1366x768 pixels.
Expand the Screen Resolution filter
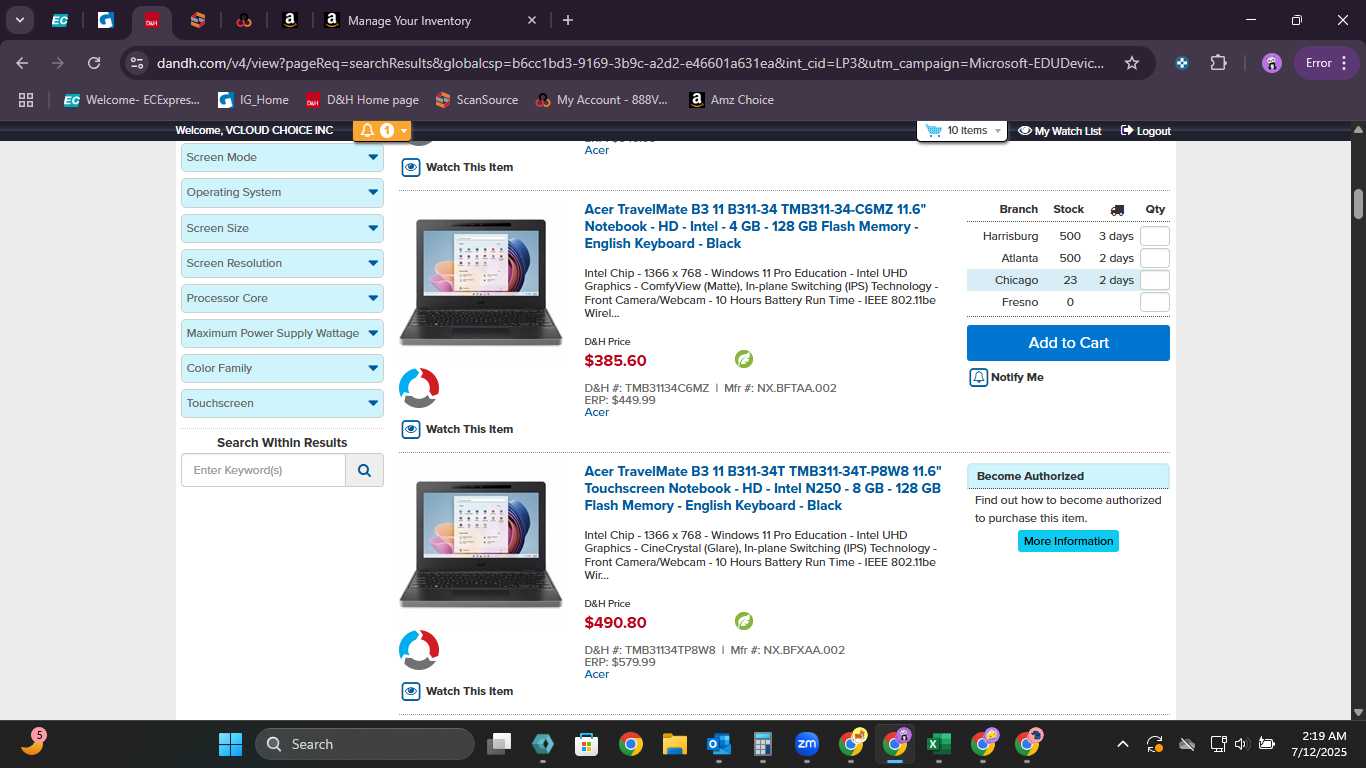point(282,263)
